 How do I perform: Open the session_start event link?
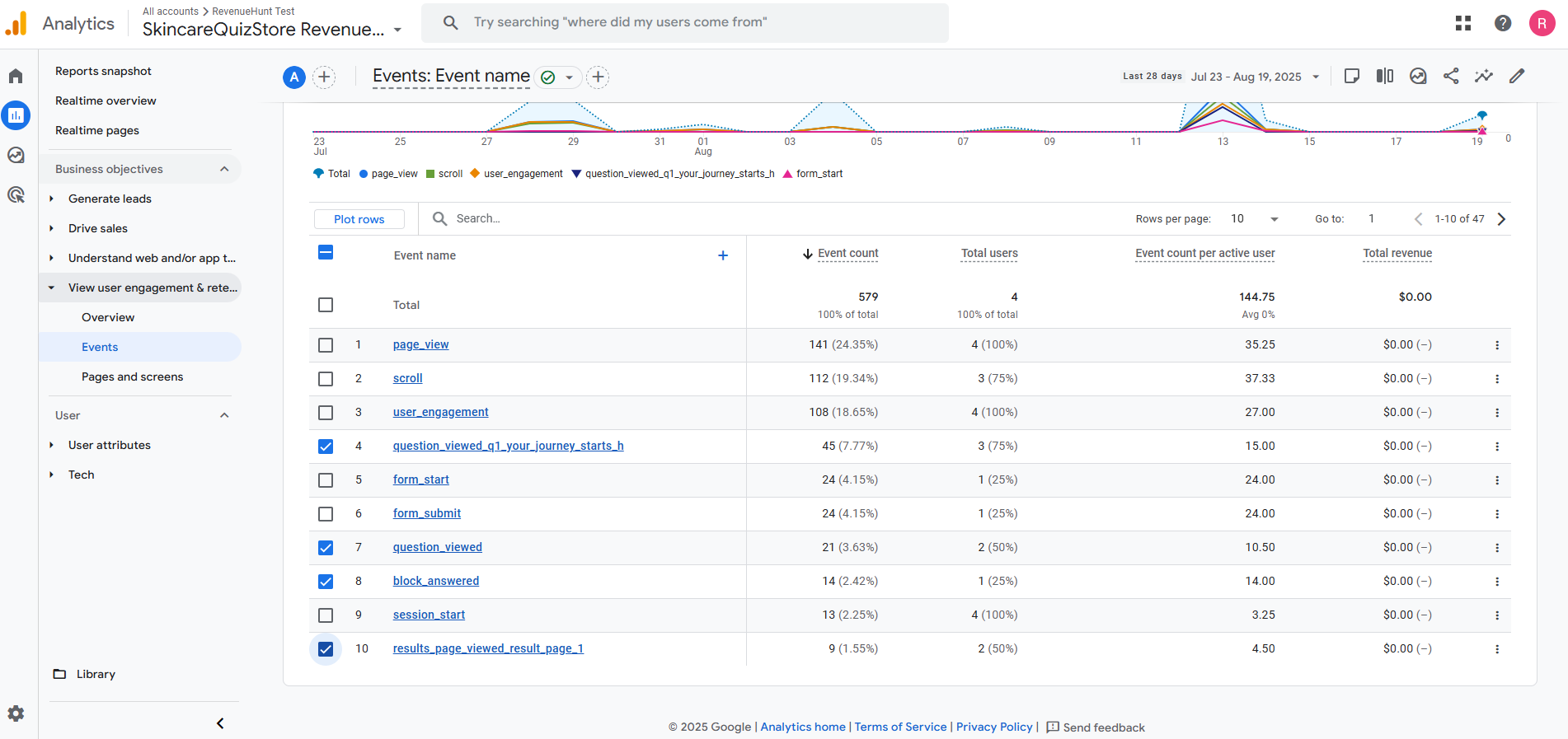tap(429, 615)
